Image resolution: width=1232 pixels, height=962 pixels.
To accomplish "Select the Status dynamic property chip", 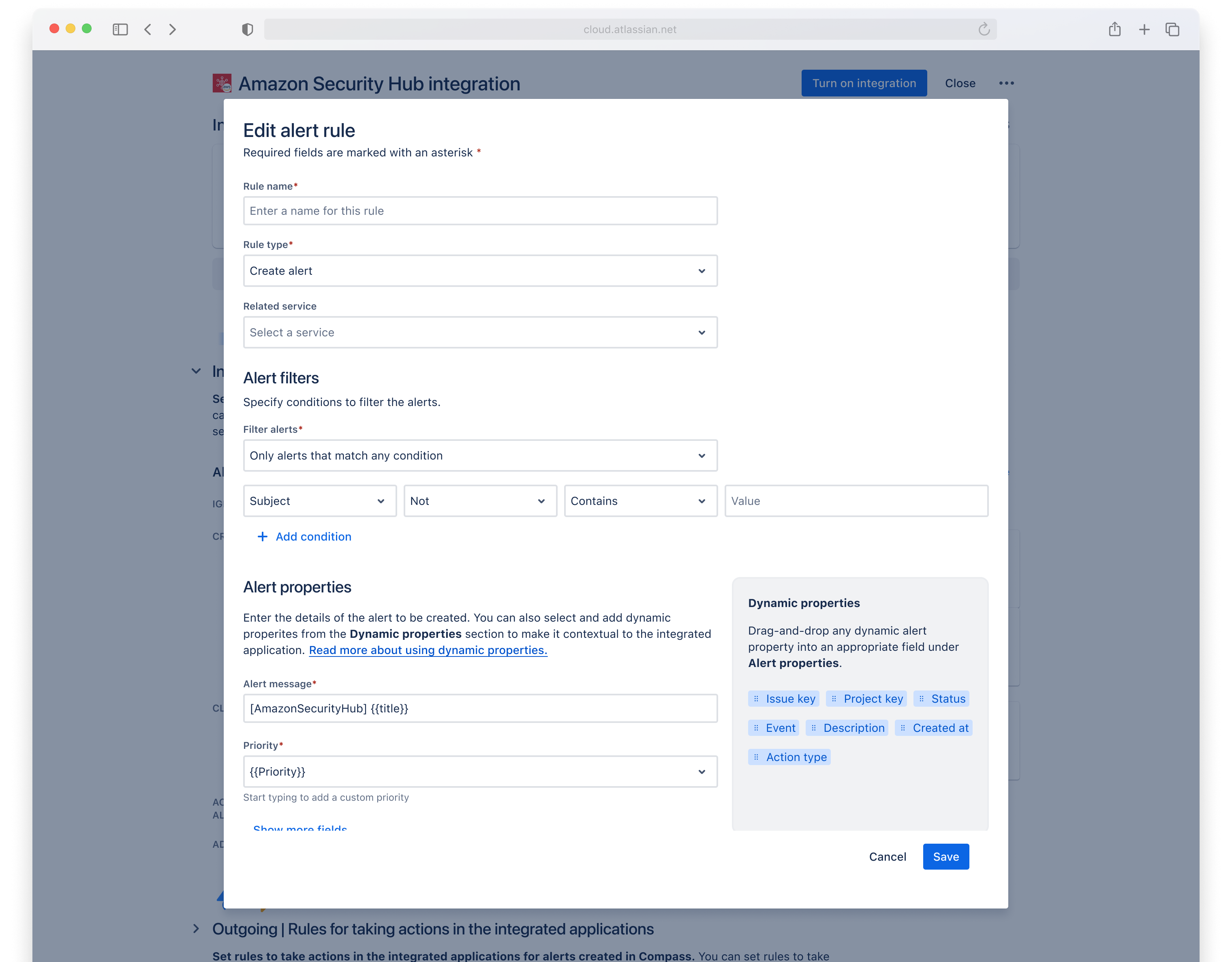I will [x=941, y=699].
